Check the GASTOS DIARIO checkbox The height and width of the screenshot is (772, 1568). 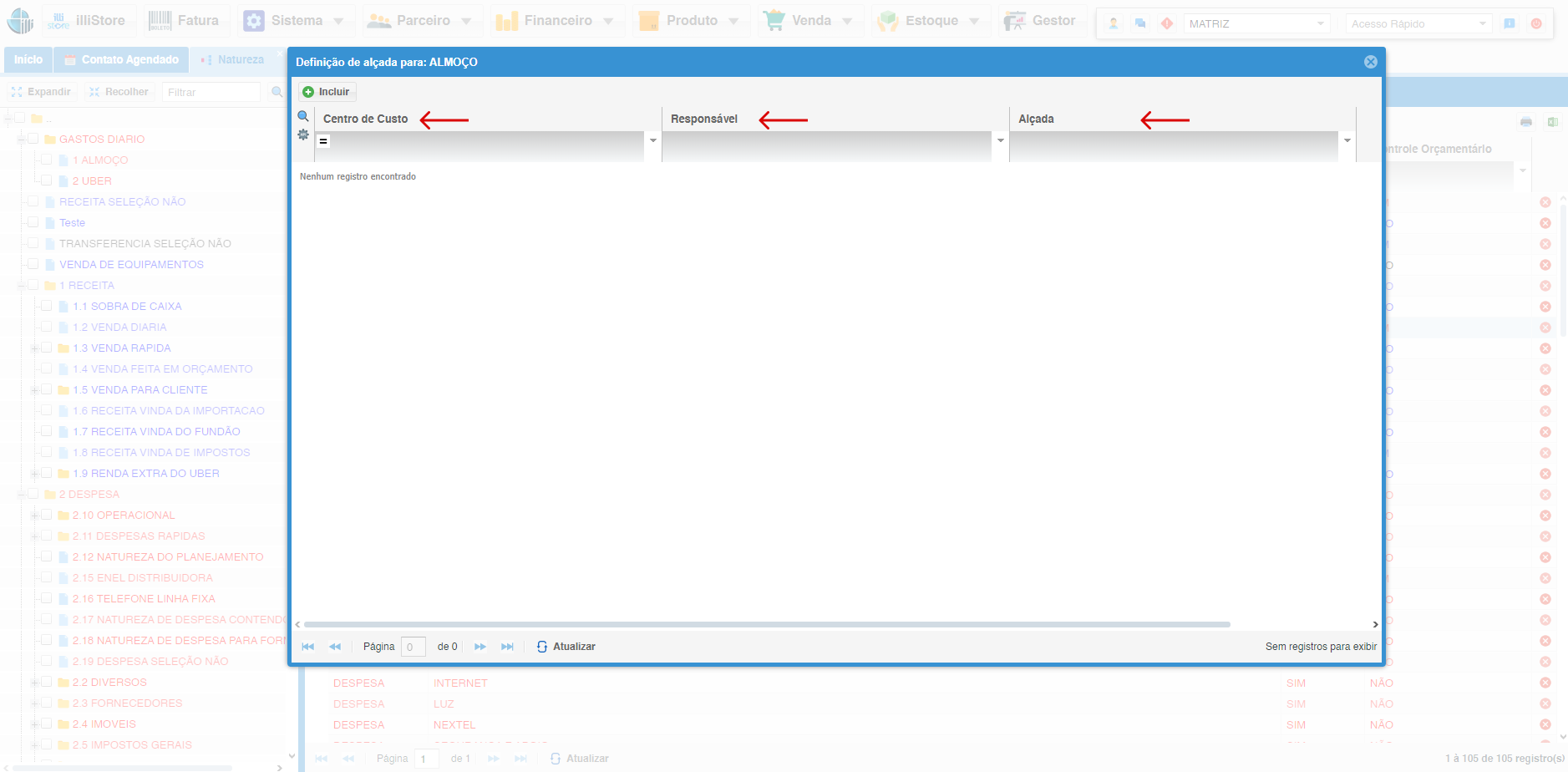tap(33, 139)
